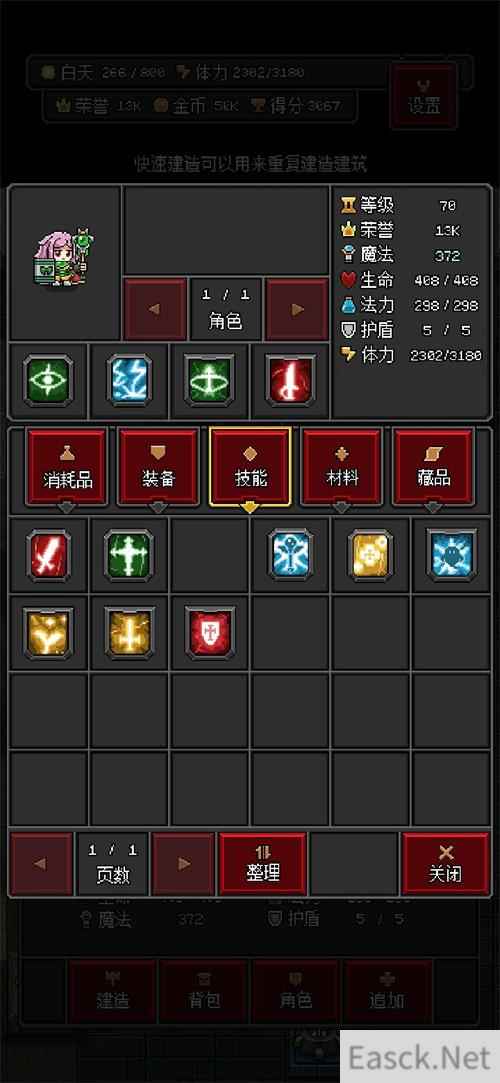
Task: Select the red swirling sword equipped skill
Action: click(290, 381)
